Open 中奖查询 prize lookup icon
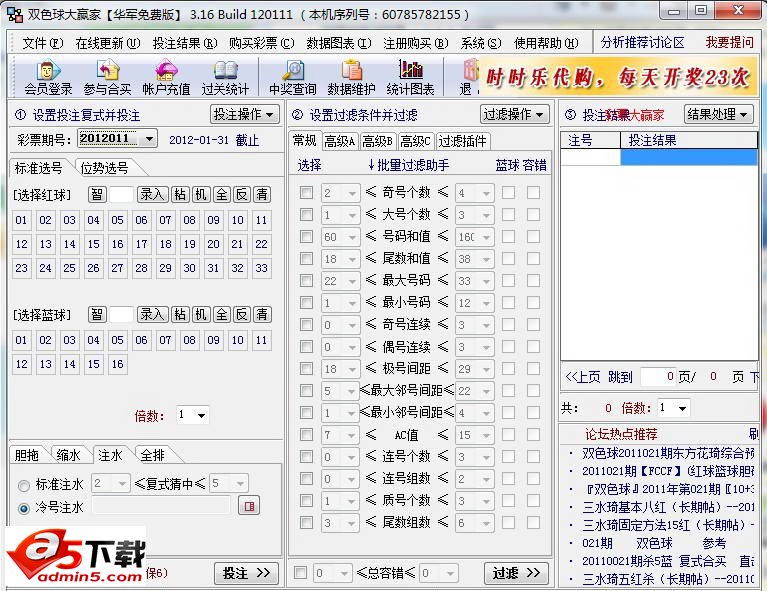 coord(292,76)
